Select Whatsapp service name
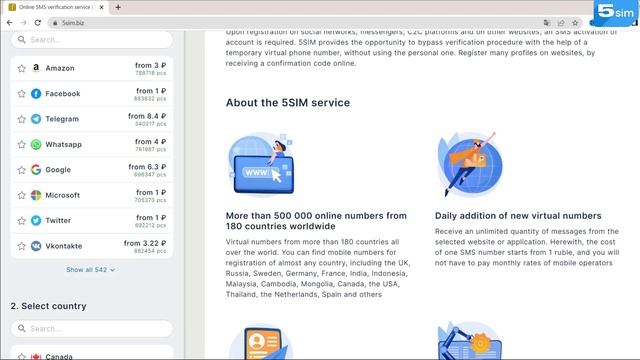Viewport: 640px width, 360px height. click(x=63, y=144)
